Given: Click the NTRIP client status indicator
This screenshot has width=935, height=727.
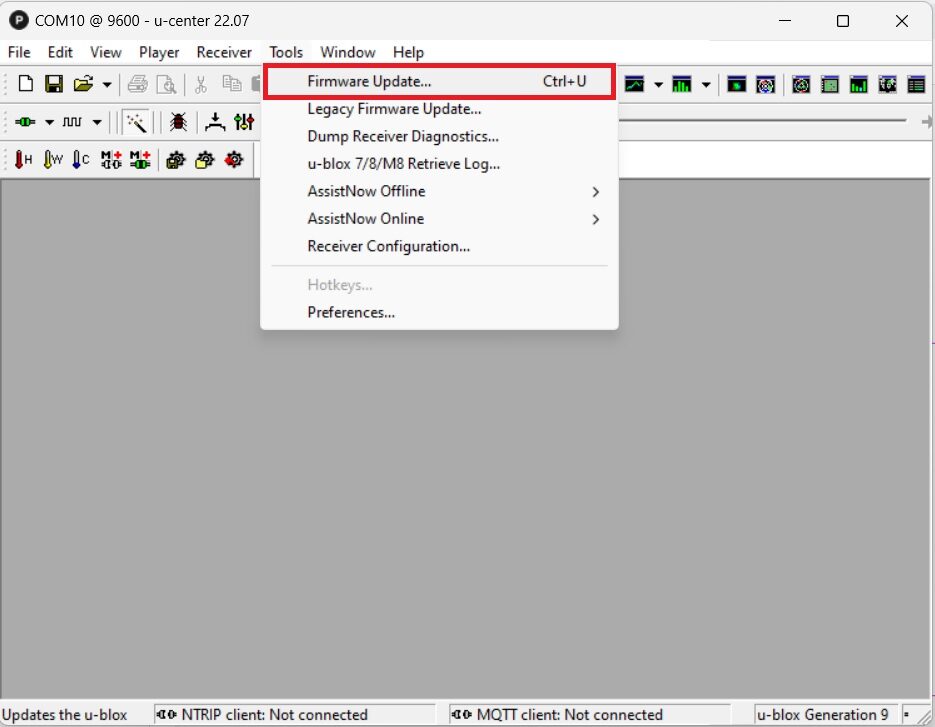Looking at the screenshot, I should (290, 715).
